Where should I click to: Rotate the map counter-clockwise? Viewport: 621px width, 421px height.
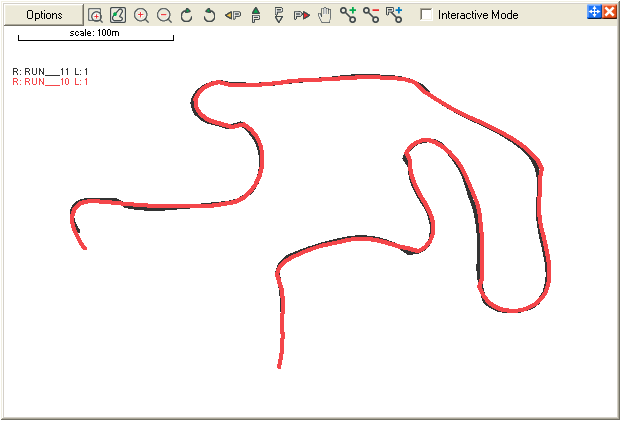[210, 15]
